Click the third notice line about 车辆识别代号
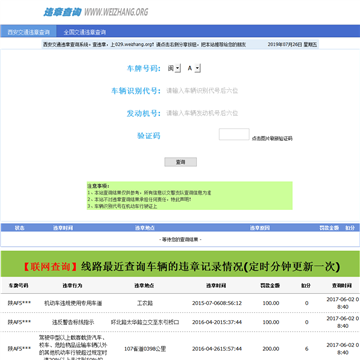360x360 pixels. pos(122,206)
